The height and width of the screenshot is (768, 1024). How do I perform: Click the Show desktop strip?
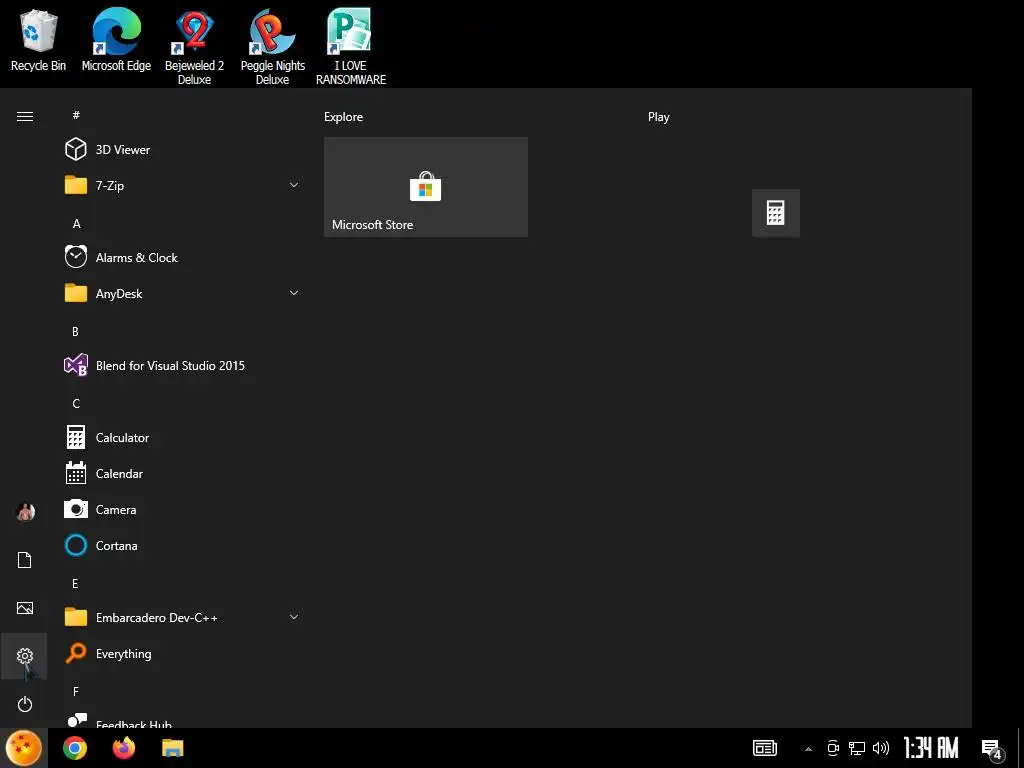click(x=1021, y=748)
